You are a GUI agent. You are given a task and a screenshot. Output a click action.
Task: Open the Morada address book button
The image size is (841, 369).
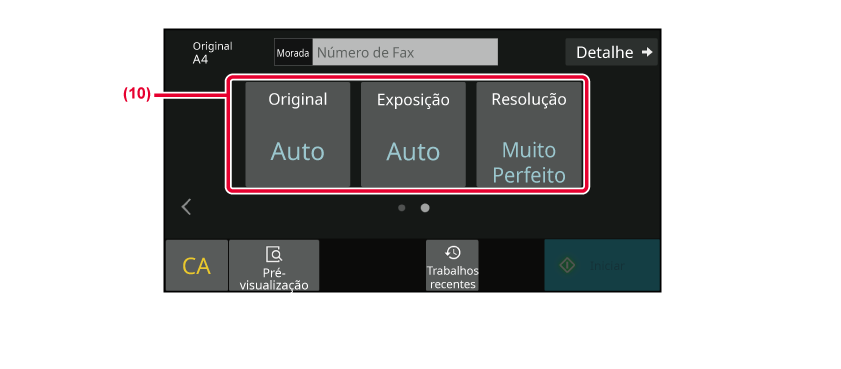[293, 52]
